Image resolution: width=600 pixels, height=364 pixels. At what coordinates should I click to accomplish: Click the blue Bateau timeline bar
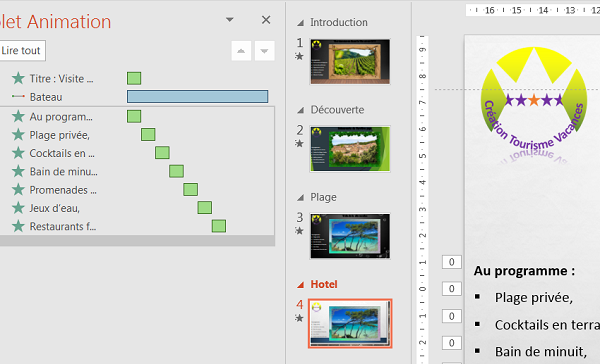(197, 96)
